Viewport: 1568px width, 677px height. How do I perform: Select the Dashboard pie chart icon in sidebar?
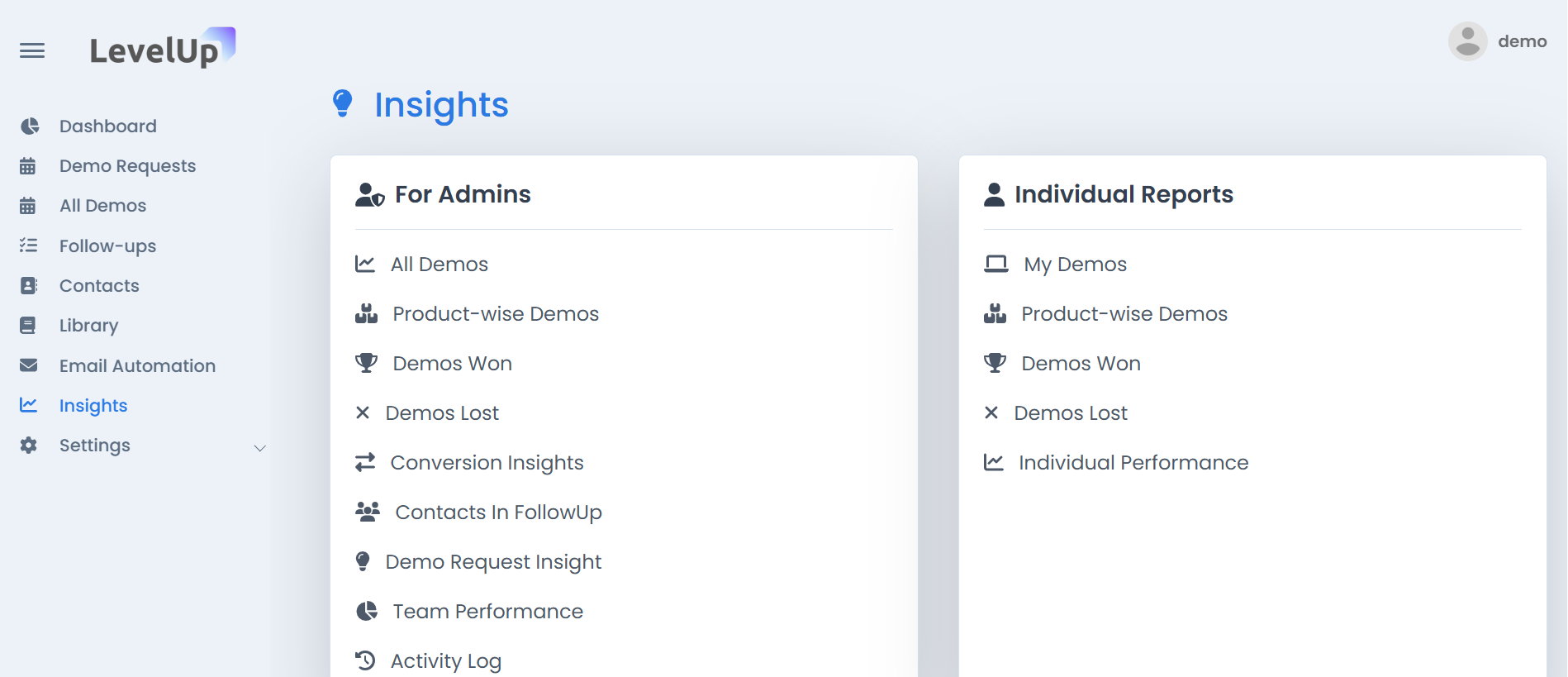(x=30, y=126)
